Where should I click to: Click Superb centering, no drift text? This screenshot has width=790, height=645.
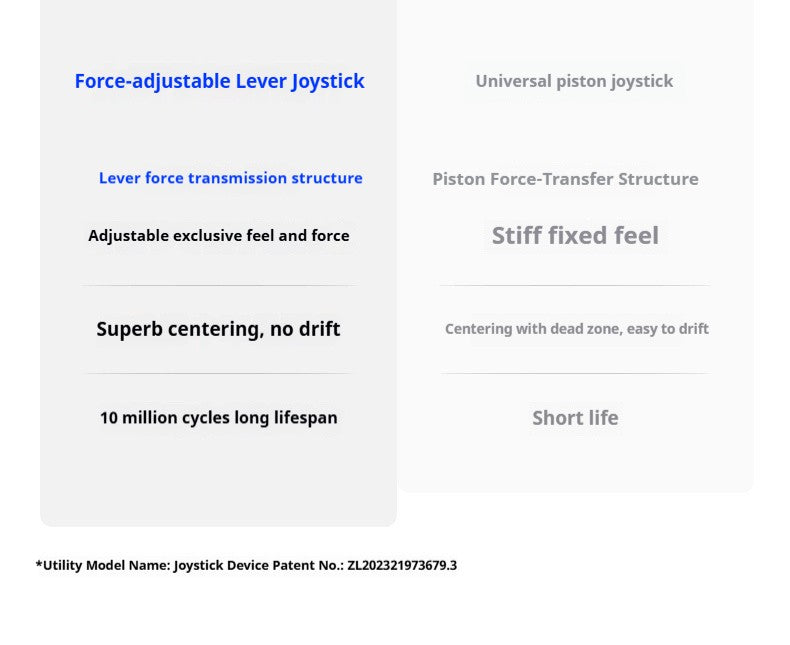pyautogui.click(x=218, y=329)
